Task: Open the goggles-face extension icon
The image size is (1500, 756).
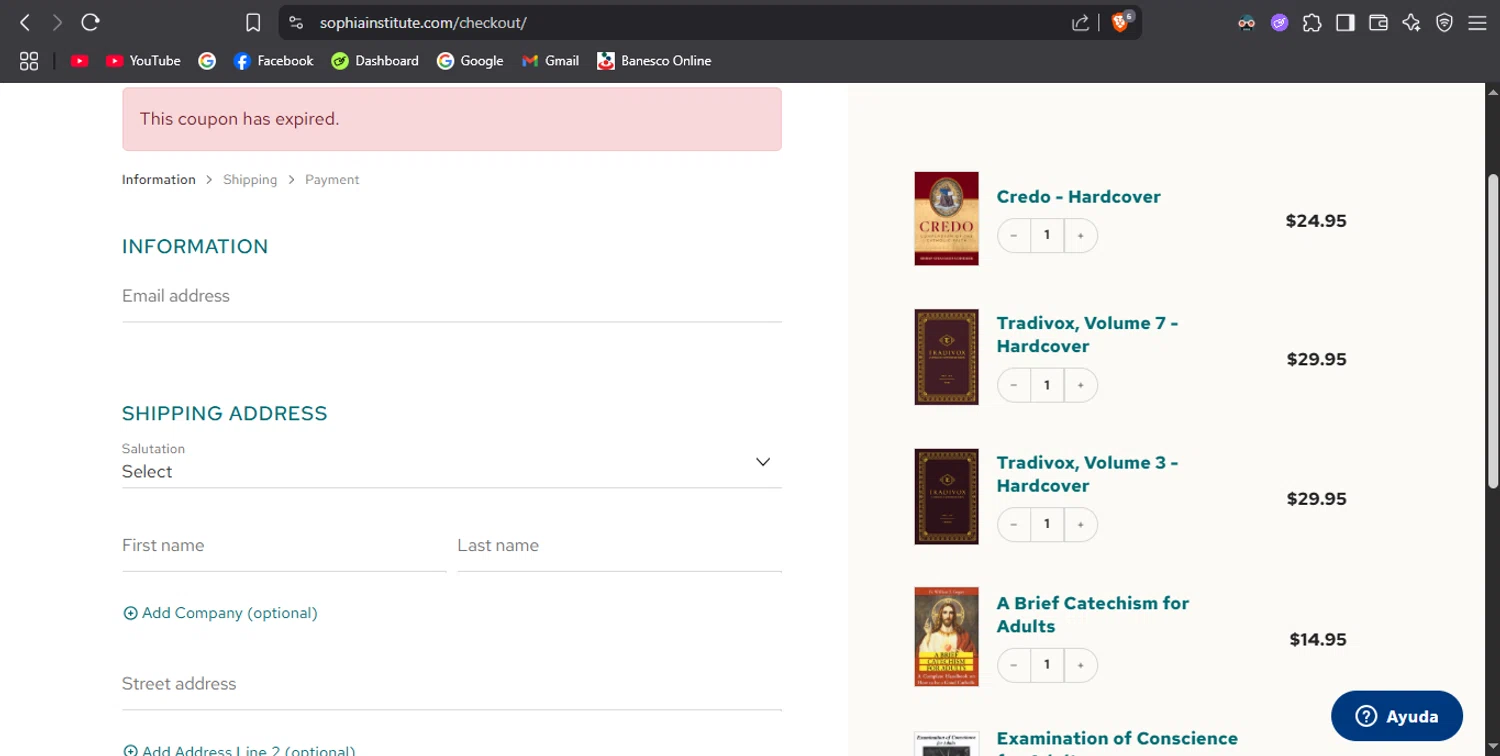Action: coord(1246,23)
